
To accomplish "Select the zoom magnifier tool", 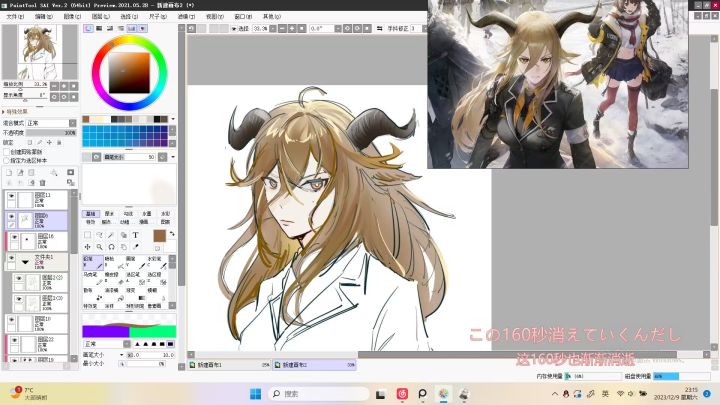I will pyautogui.click(x=99, y=247).
